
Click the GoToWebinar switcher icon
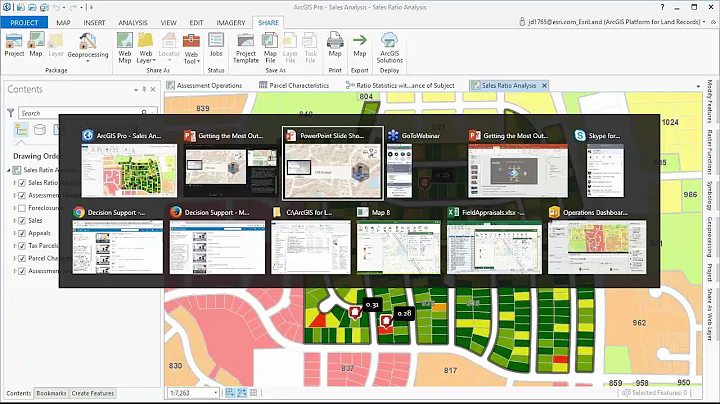coord(393,135)
